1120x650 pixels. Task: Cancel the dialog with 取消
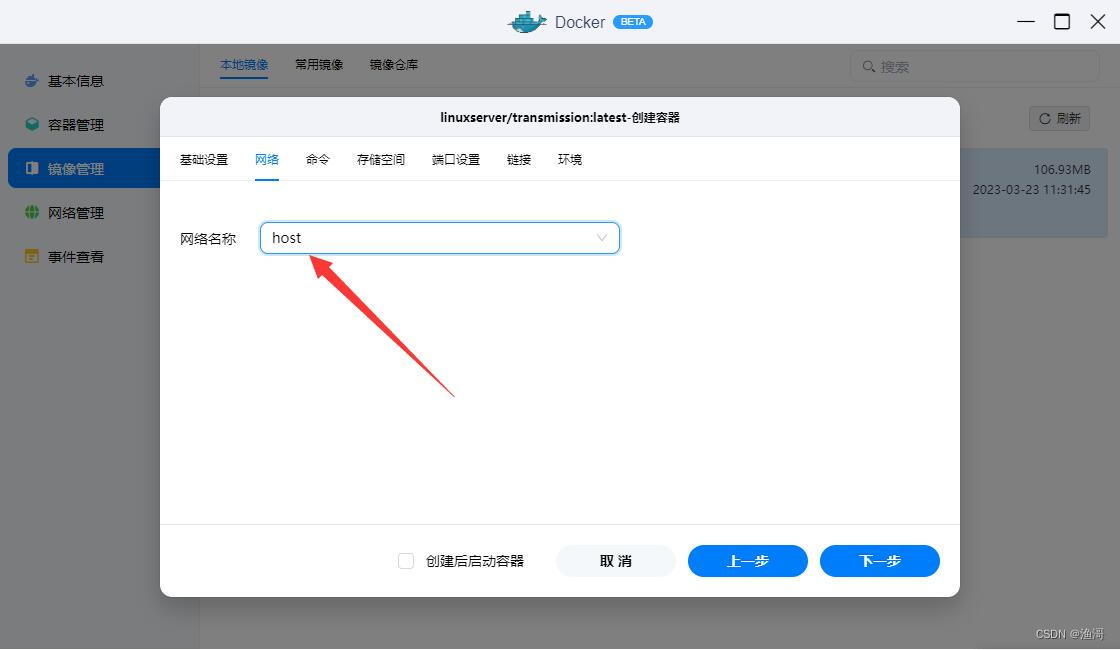click(x=615, y=561)
